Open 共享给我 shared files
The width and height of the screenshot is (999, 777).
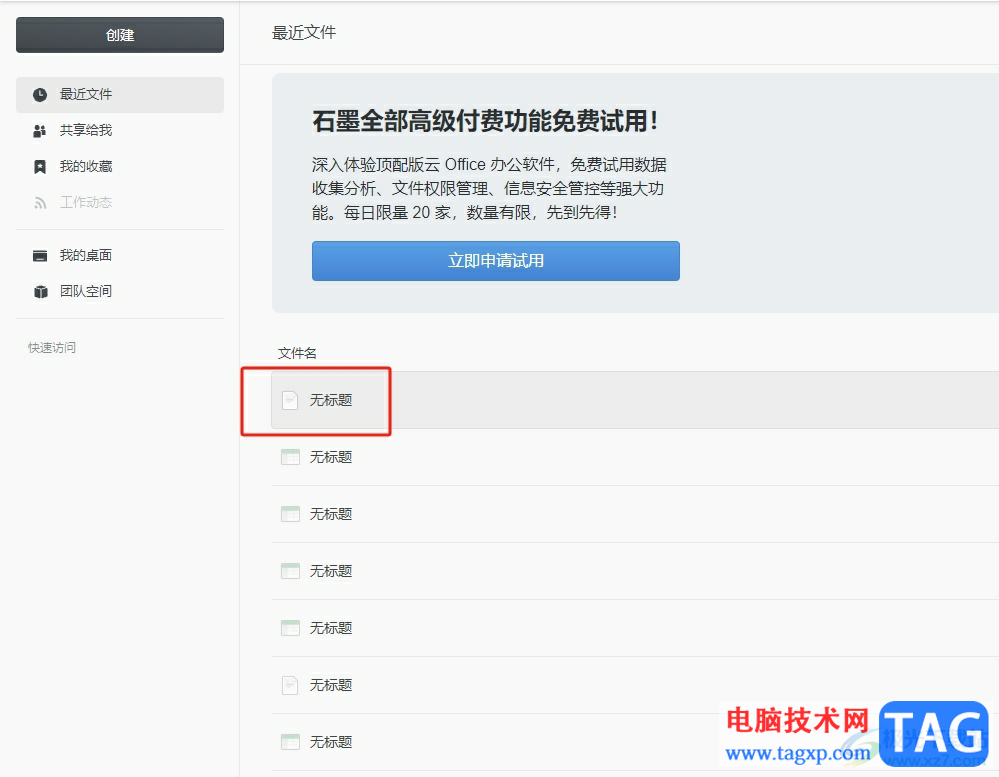[85, 131]
